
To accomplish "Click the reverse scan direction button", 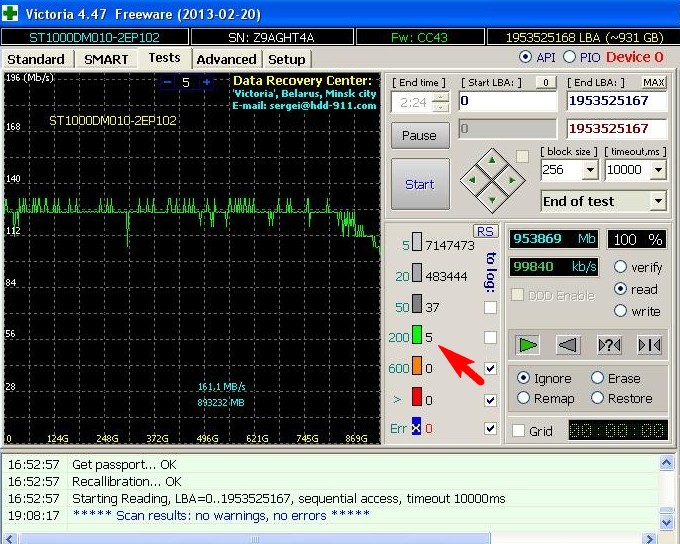I will click(568, 345).
